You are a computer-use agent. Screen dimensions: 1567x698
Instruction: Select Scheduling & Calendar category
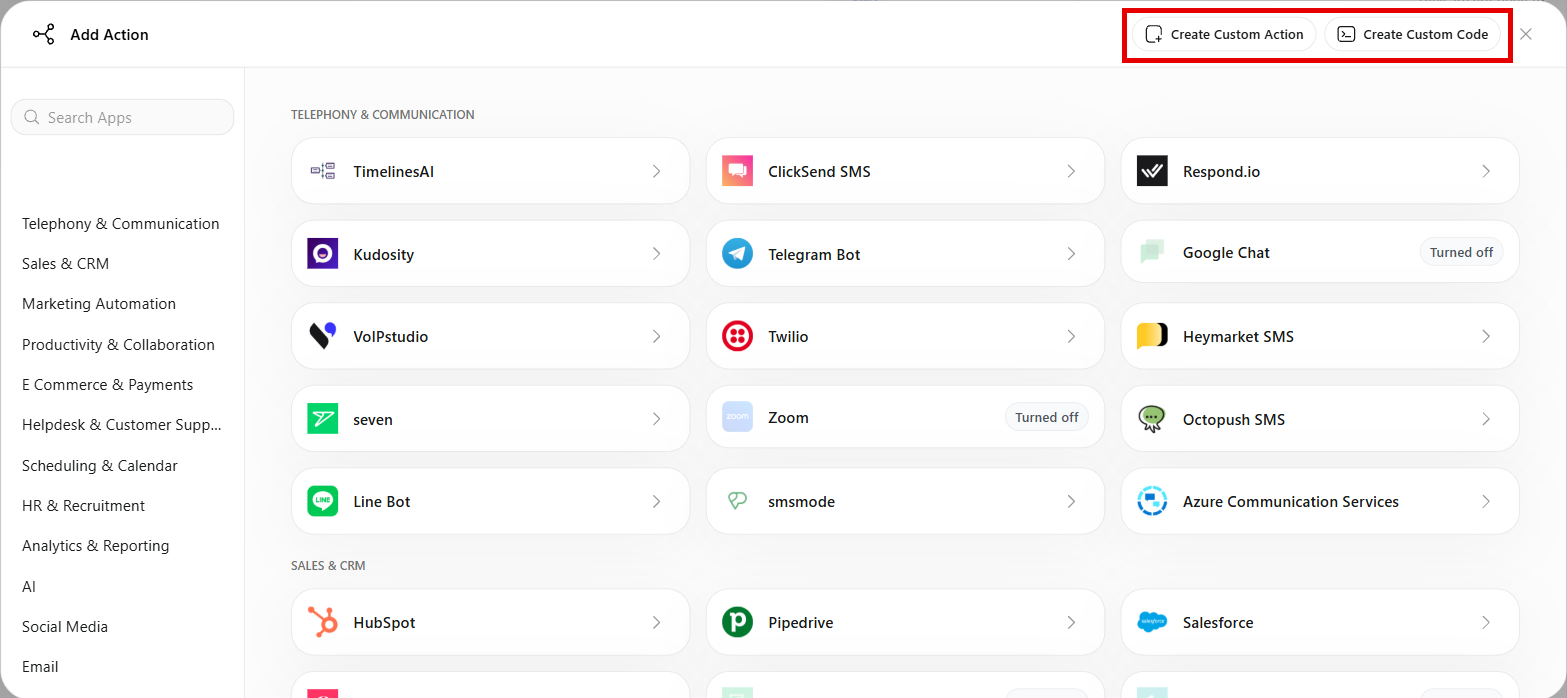pos(100,466)
